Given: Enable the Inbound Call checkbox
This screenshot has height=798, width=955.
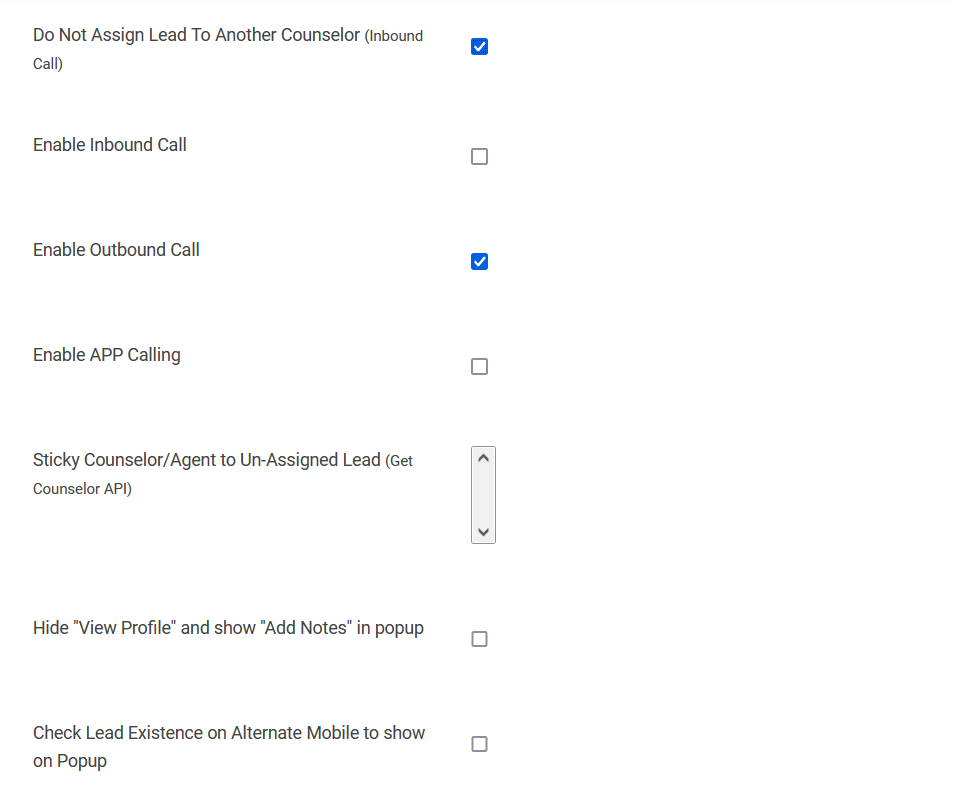Looking at the screenshot, I should pyautogui.click(x=479, y=157).
